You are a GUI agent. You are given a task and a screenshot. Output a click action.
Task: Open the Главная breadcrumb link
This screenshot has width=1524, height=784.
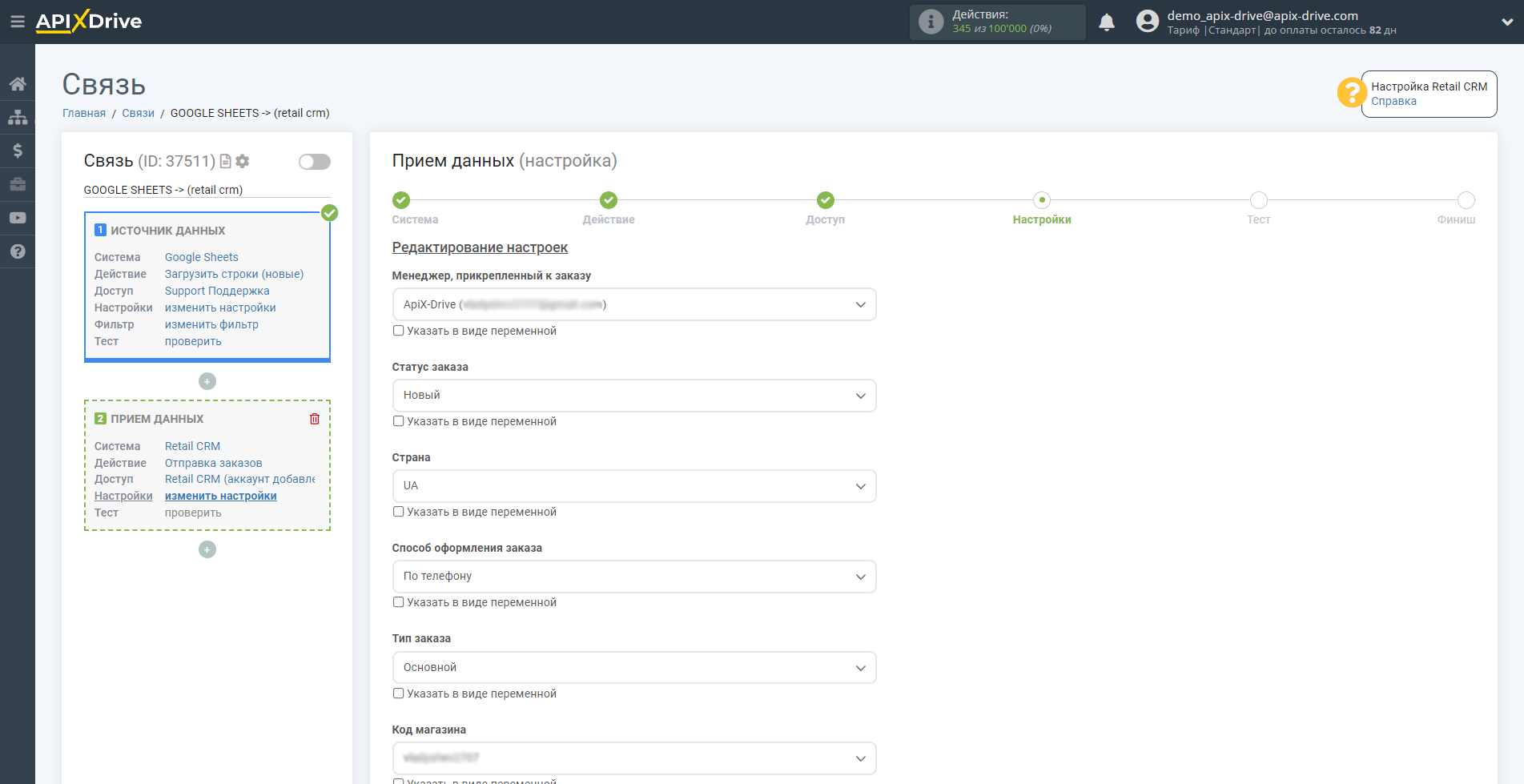tap(84, 113)
